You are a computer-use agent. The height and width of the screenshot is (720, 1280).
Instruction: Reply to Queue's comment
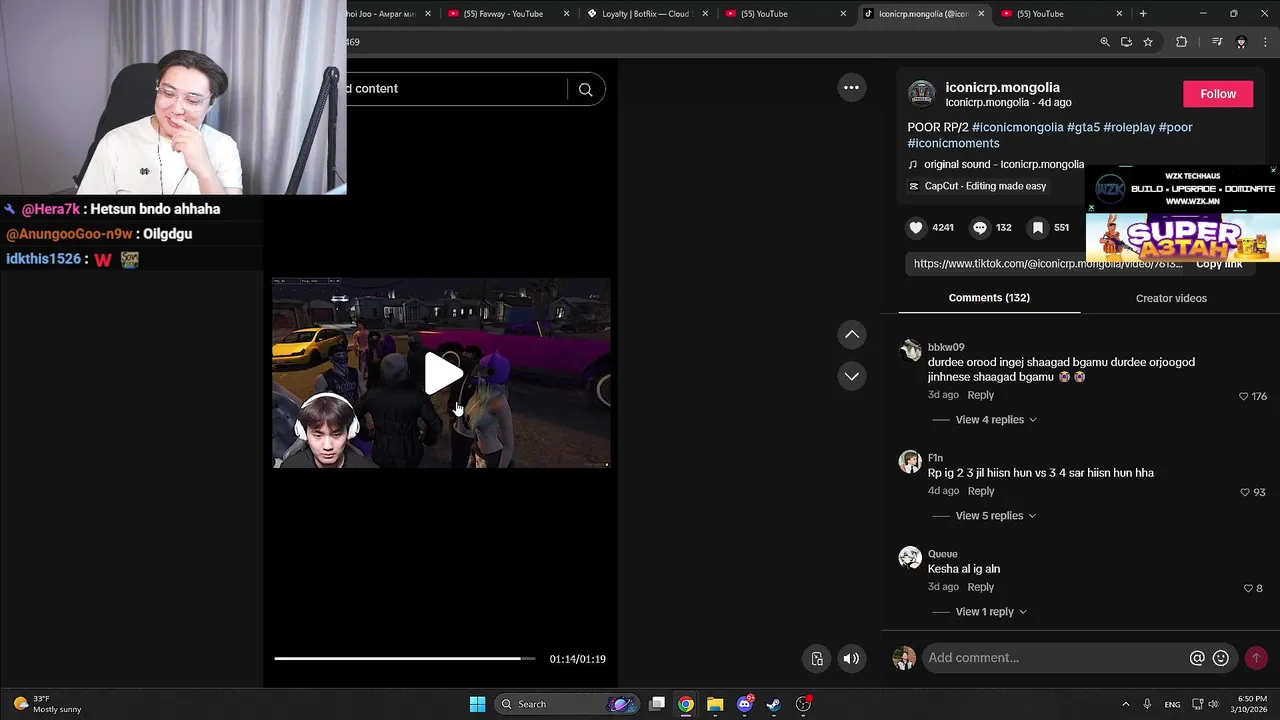[980, 587]
